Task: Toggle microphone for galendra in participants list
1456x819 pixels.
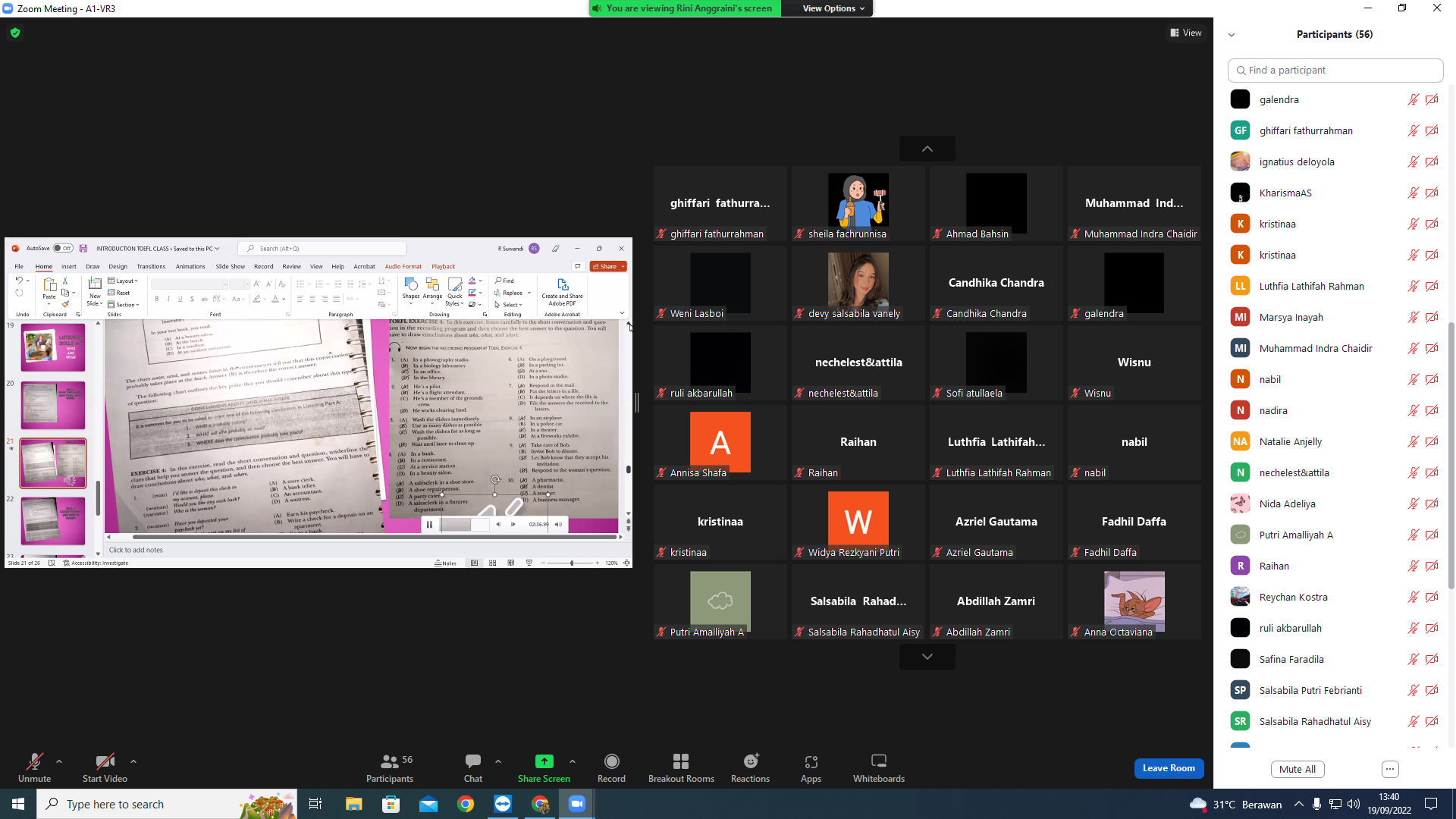Action: pos(1413,99)
